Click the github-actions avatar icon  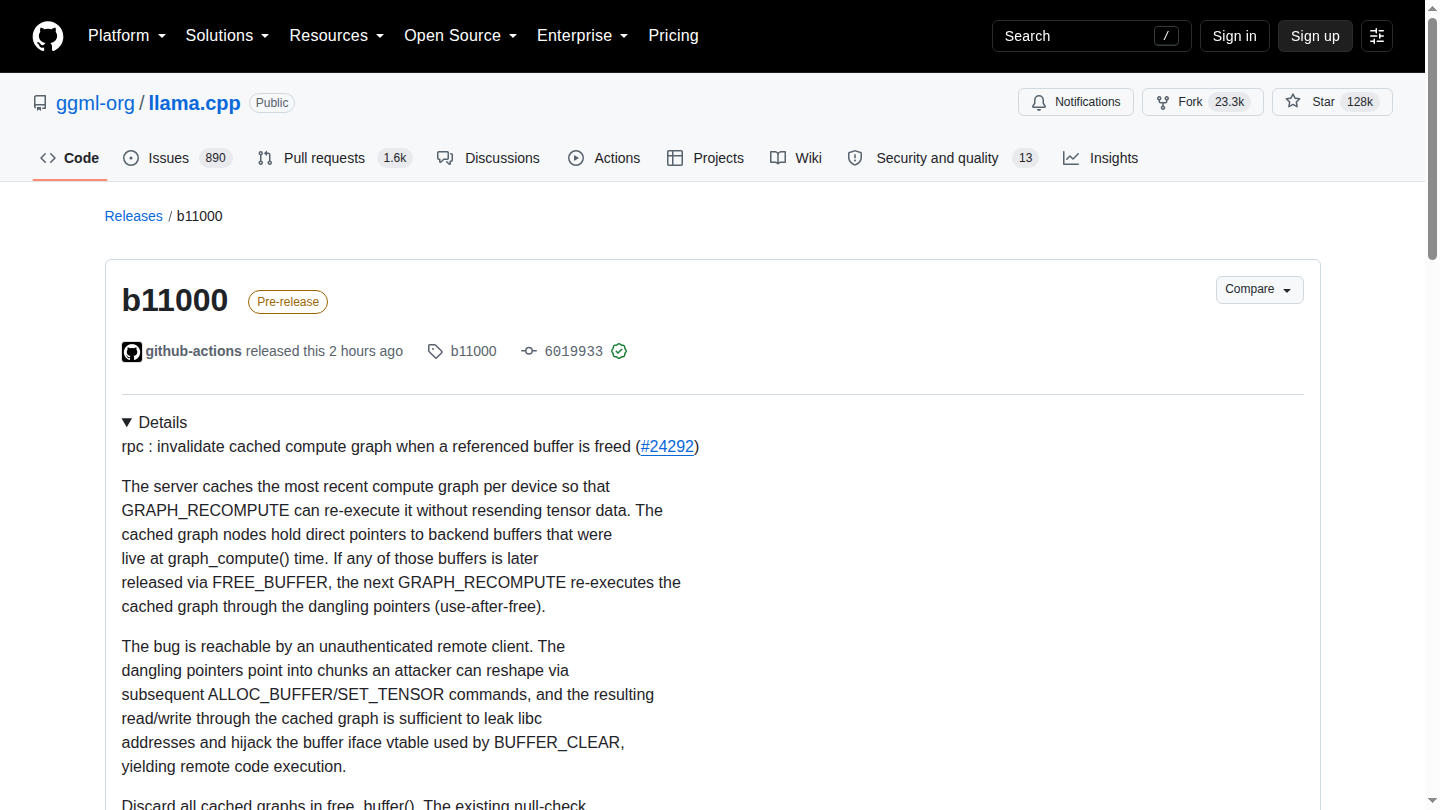pyautogui.click(x=132, y=351)
